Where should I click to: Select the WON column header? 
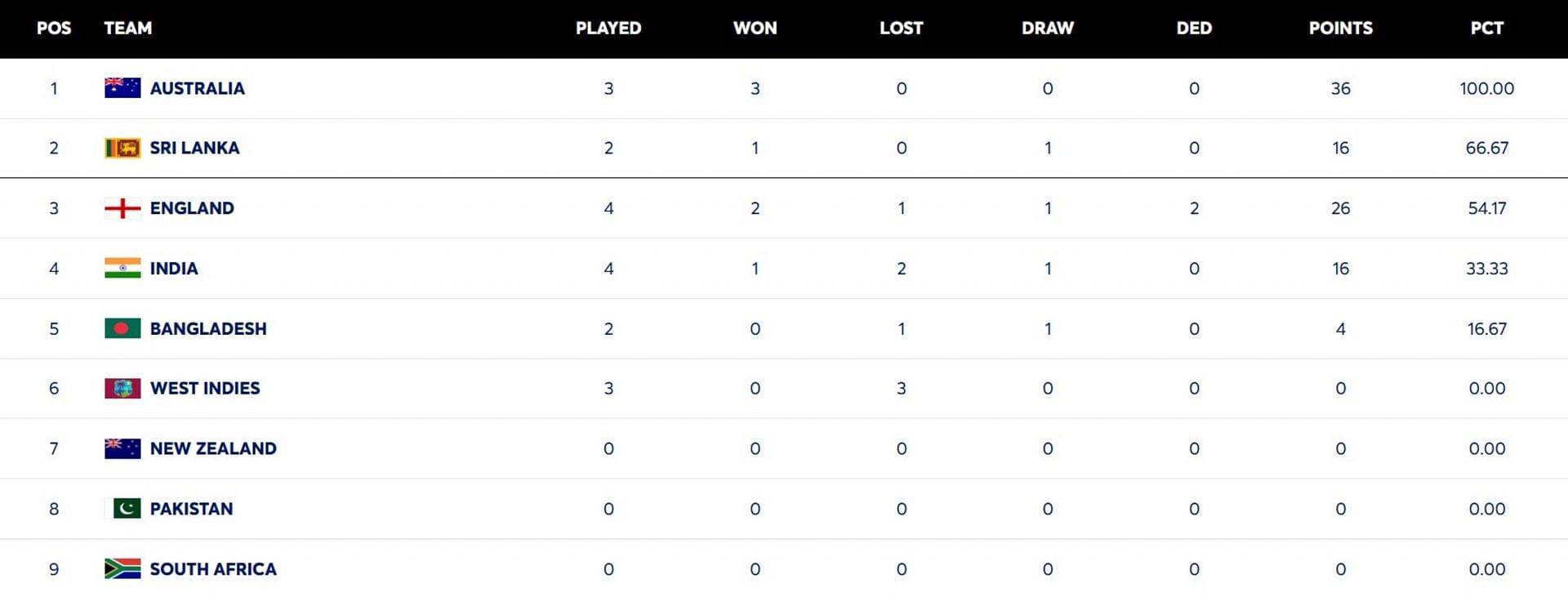click(755, 28)
